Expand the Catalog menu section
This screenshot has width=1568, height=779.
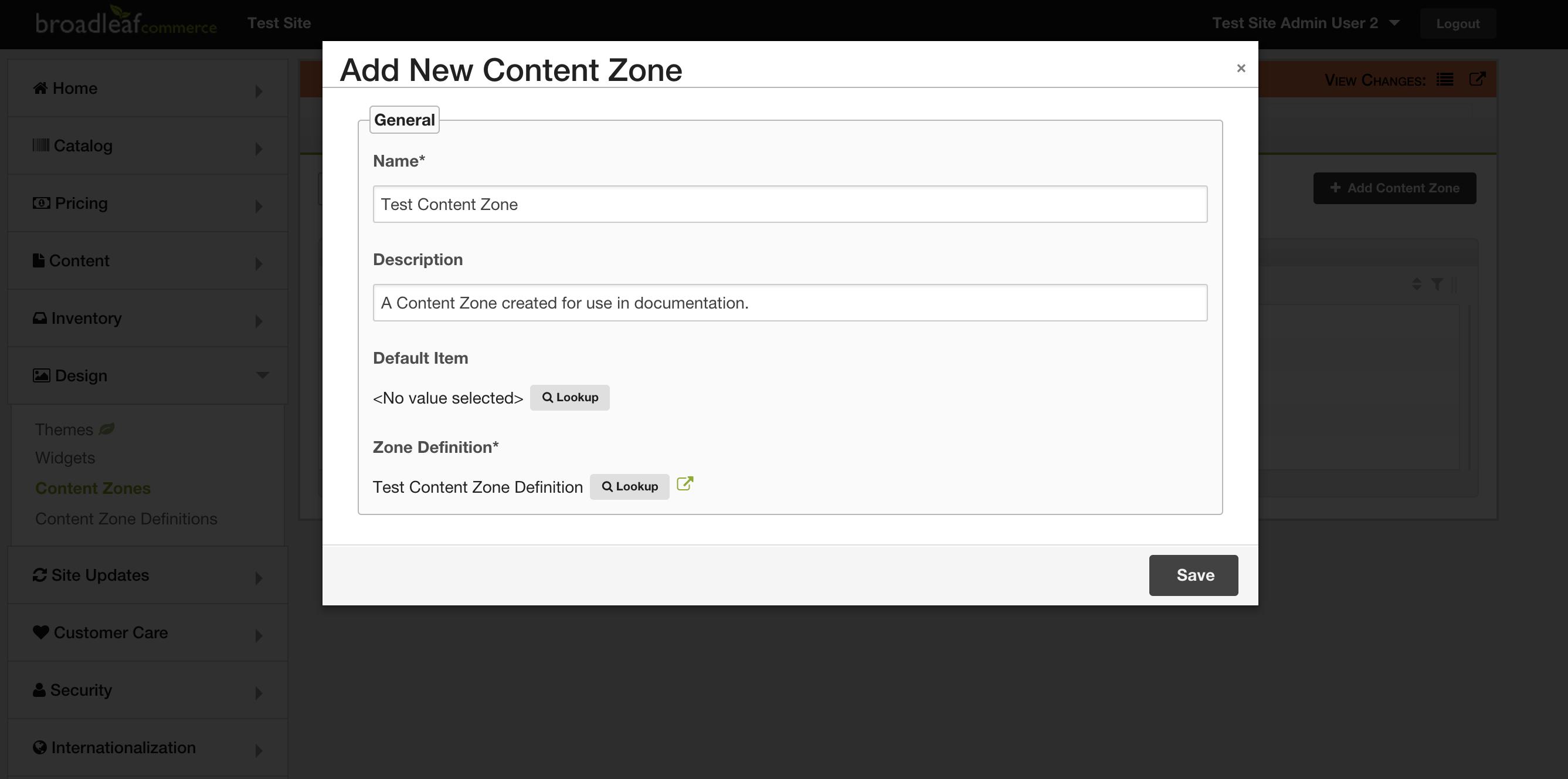pyautogui.click(x=148, y=146)
